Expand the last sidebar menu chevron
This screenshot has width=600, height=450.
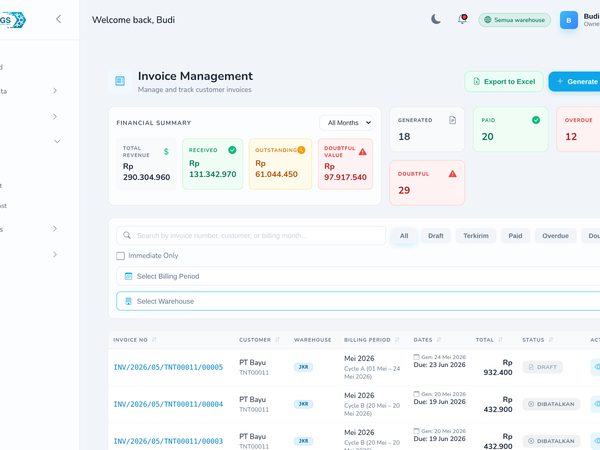coord(55,254)
